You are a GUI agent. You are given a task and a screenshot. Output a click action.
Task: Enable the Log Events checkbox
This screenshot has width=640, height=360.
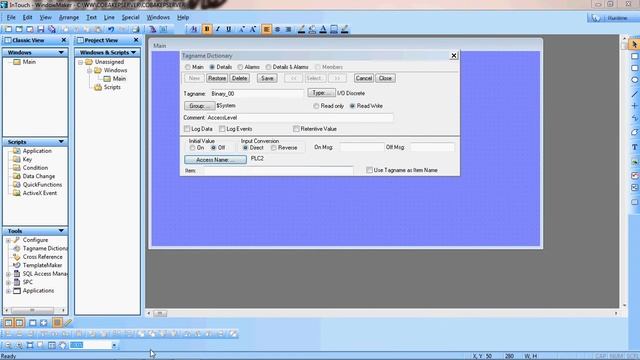point(222,129)
